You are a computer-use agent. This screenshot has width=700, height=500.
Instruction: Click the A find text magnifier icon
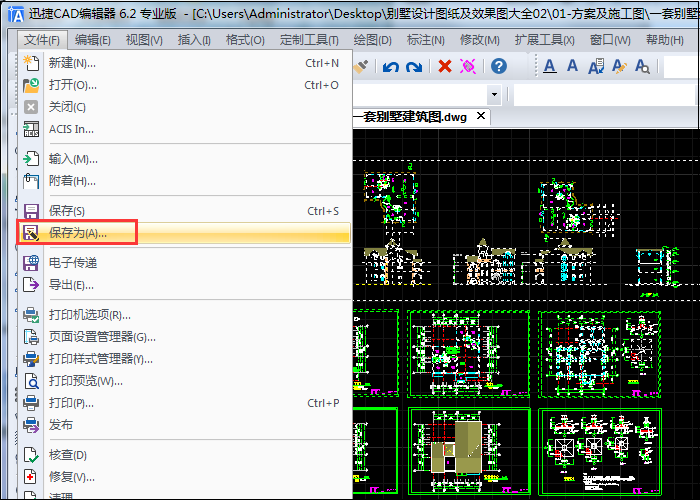click(x=642, y=67)
